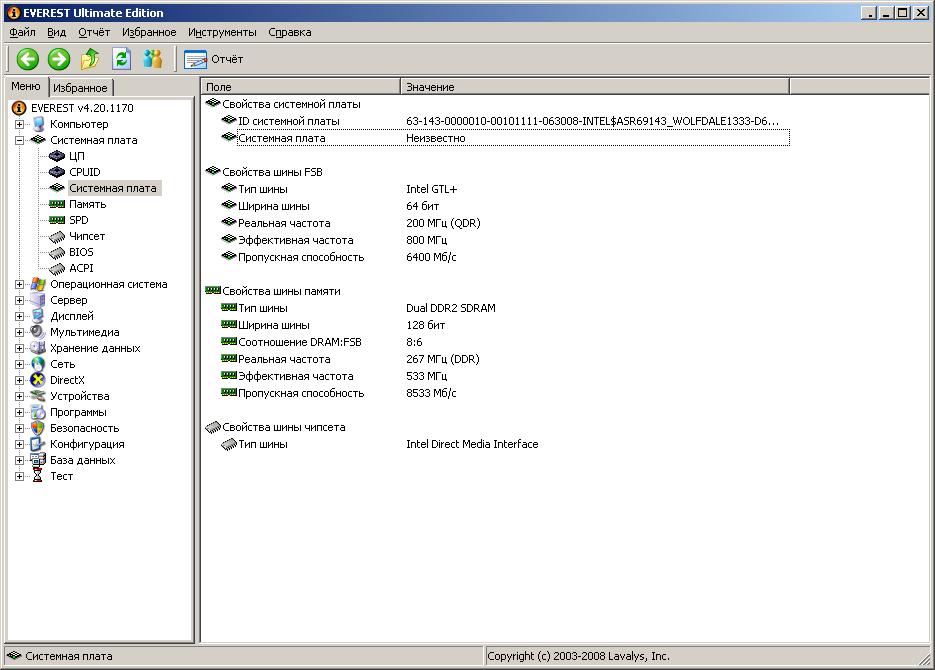Select ЦП in the tree
The image size is (935, 670).
click(76, 156)
